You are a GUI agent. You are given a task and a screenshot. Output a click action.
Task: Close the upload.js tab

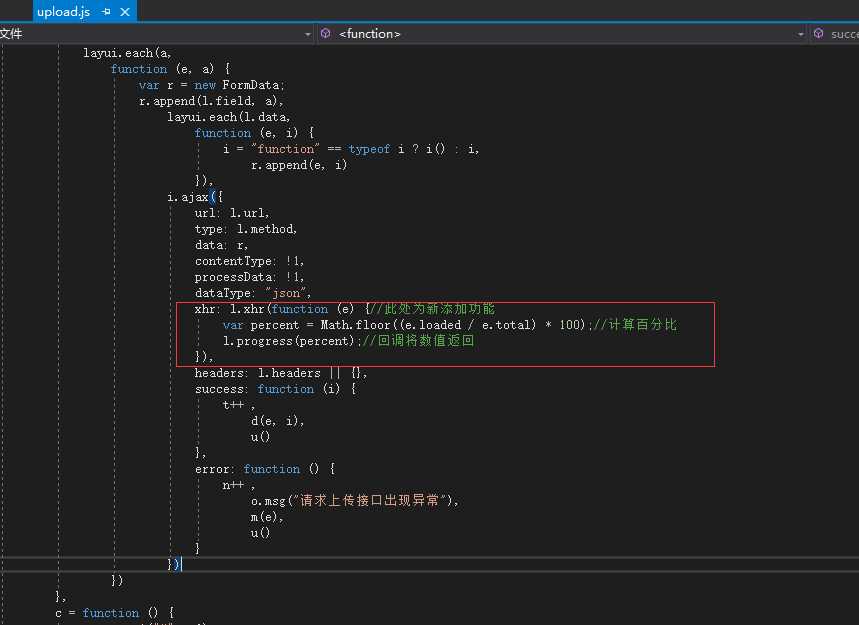pos(125,12)
